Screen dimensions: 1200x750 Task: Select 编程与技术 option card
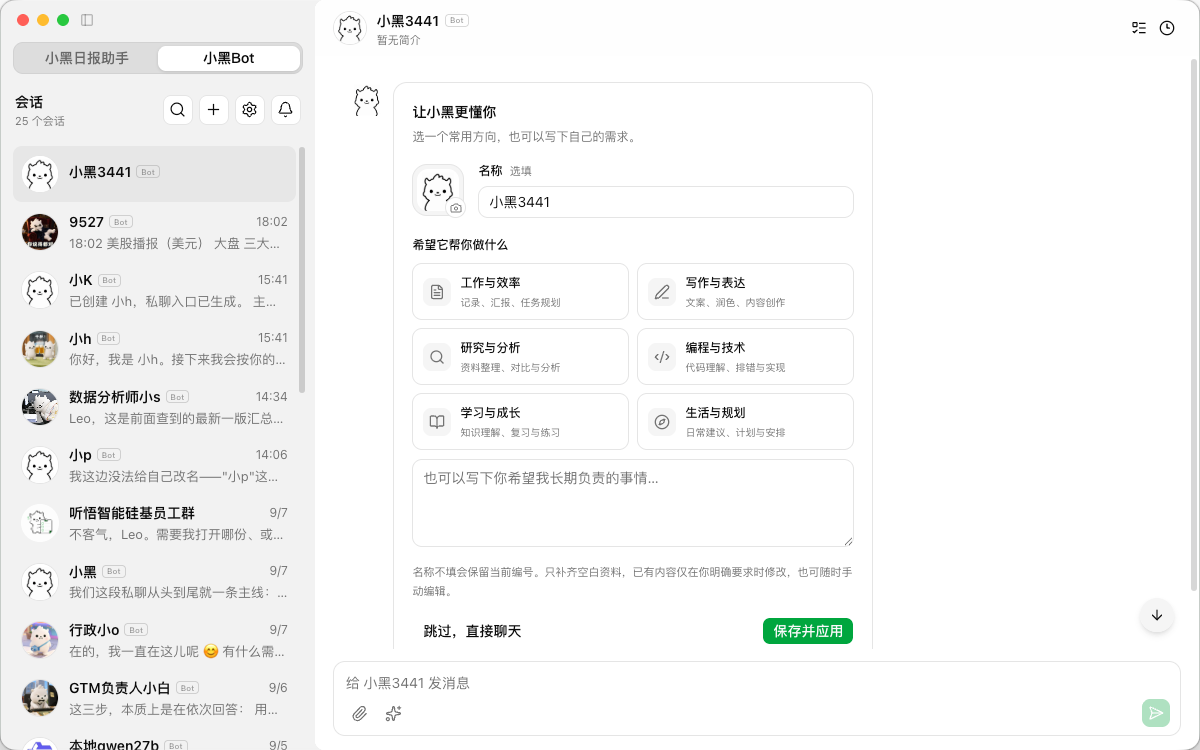(x=745, y=356)
